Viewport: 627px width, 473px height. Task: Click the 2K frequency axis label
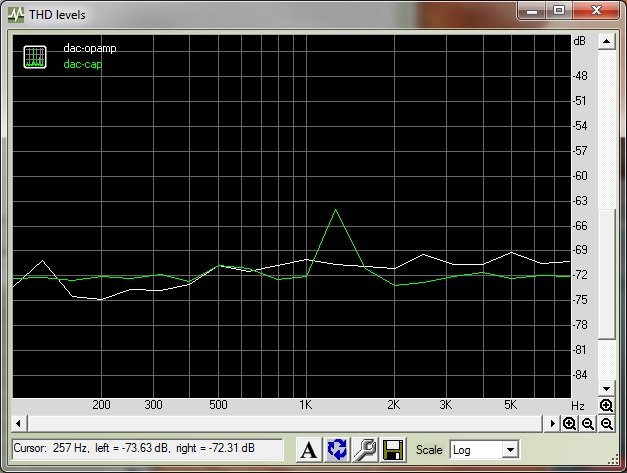394,405
